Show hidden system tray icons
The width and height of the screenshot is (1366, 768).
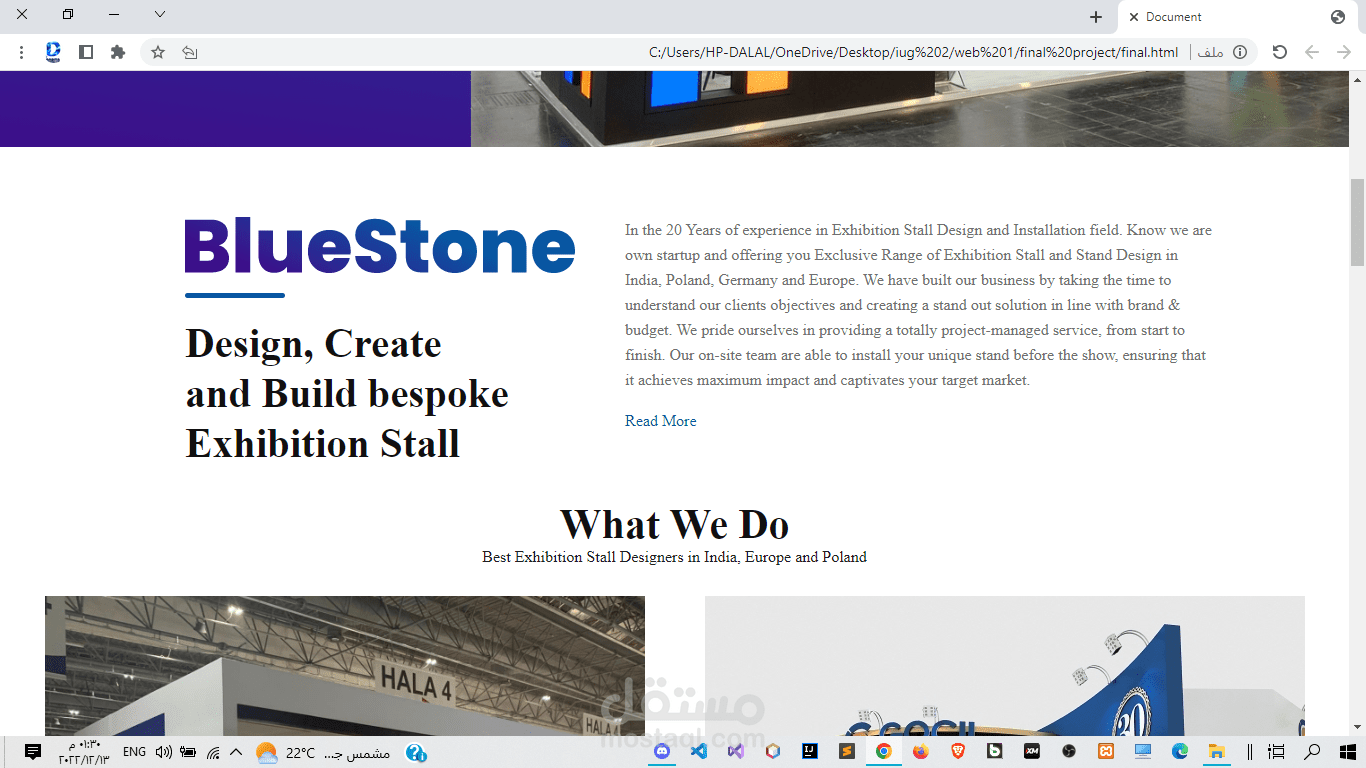click(x=236, y=752)
